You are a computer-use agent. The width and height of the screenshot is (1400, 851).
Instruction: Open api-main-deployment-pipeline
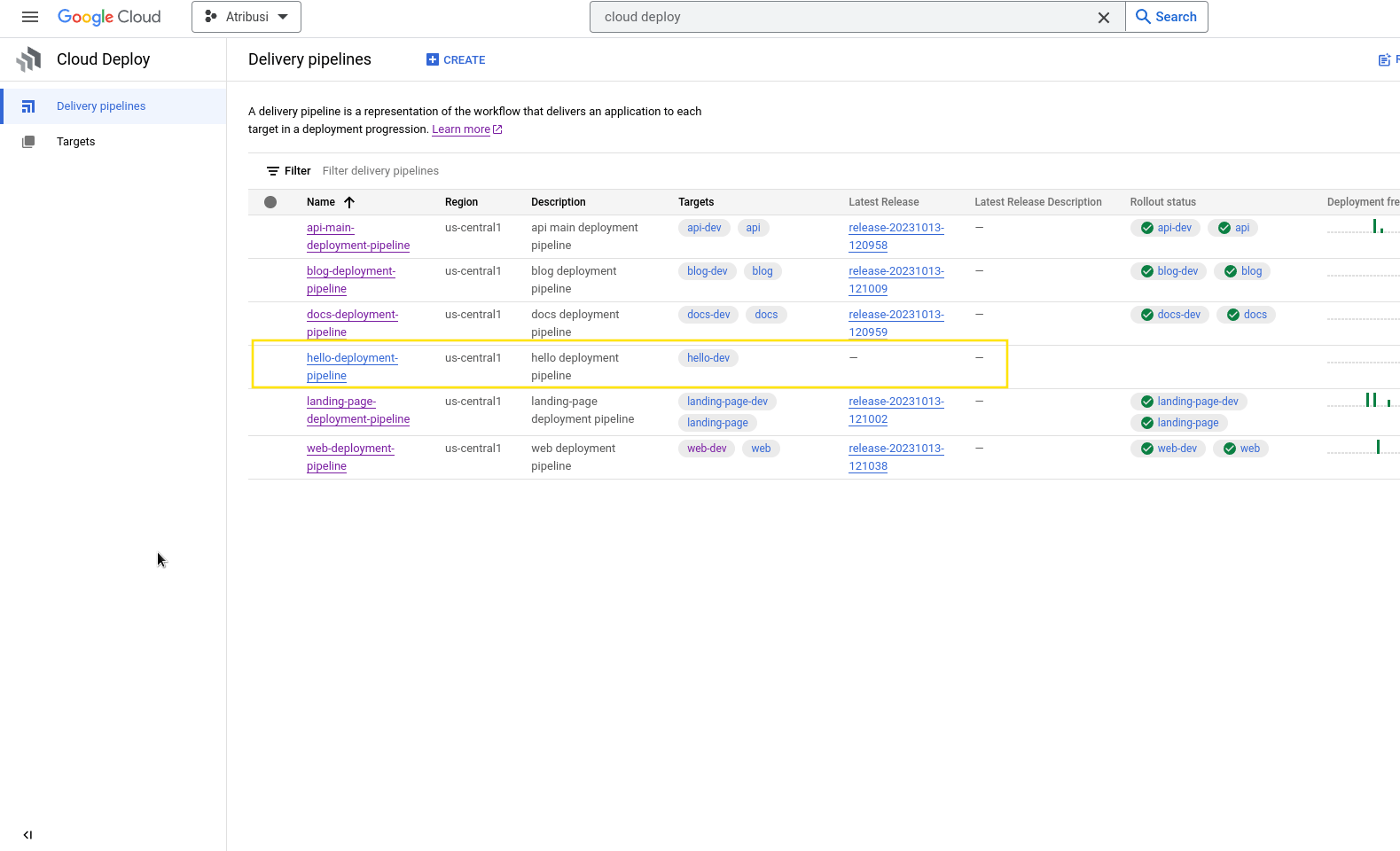coord(358,237)
